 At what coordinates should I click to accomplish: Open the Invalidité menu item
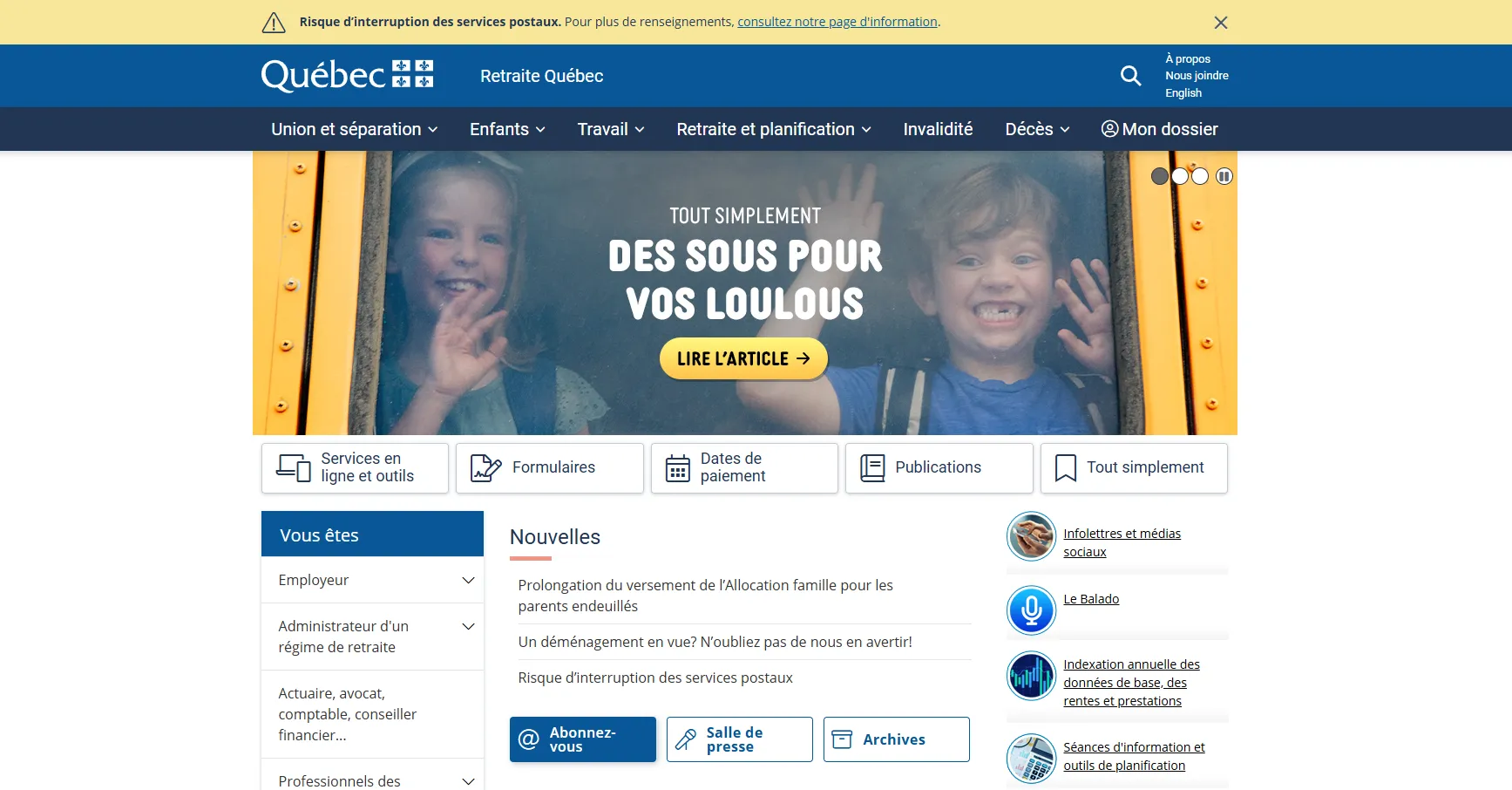pos(938,129)
